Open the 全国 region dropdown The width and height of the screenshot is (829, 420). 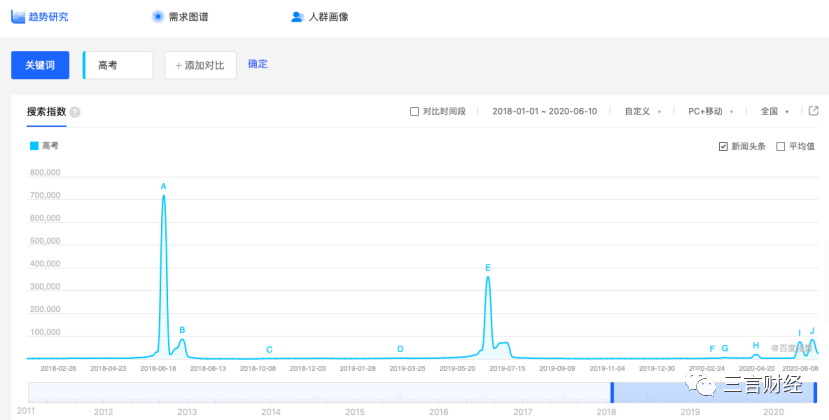(x=775, y=112)
